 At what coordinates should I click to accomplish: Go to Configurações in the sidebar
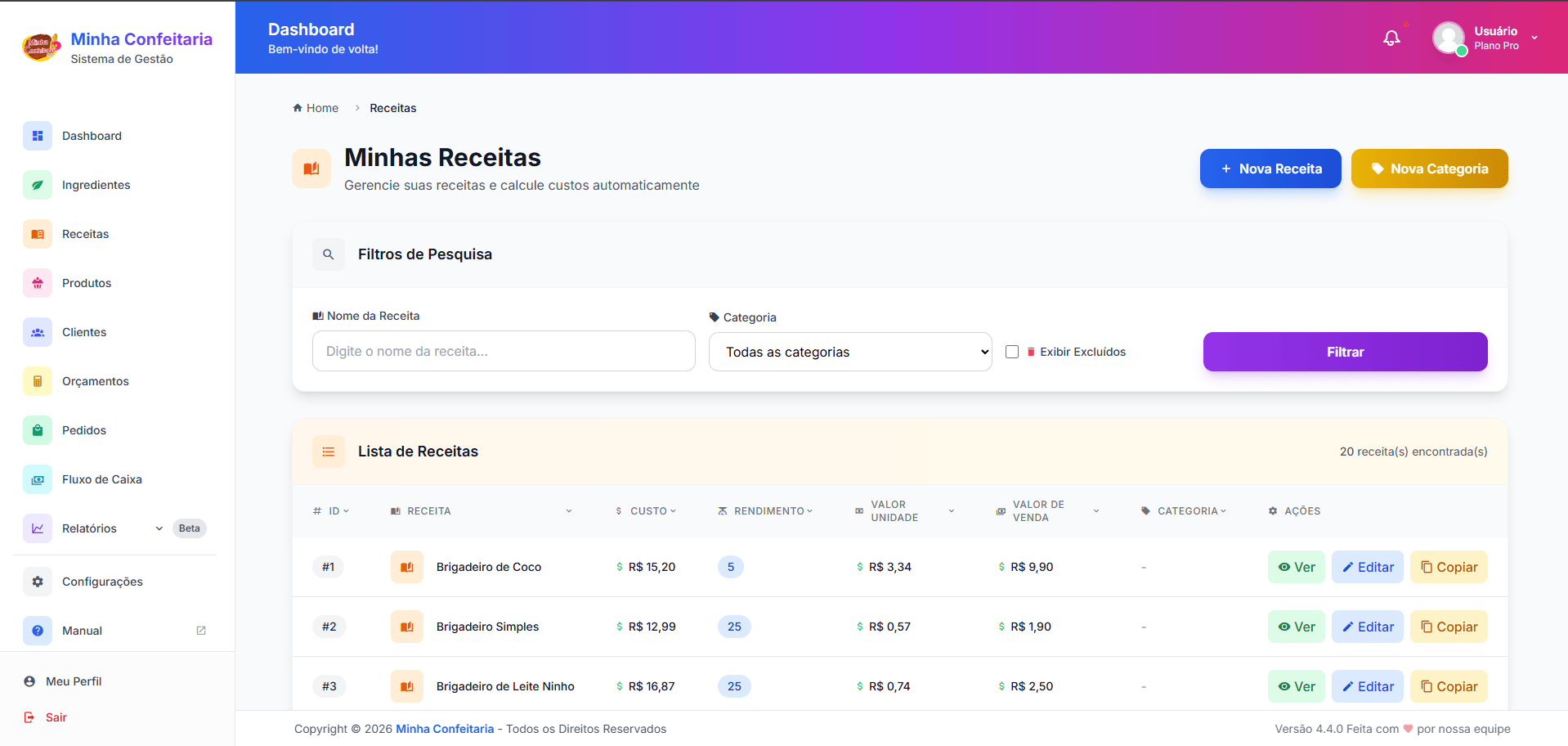click(x=102, y=582)
